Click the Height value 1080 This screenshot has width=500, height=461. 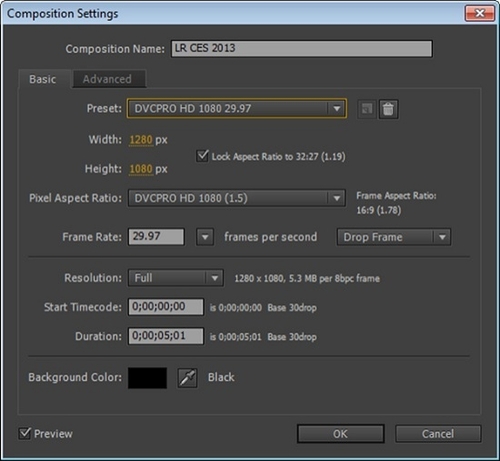pos(141,169)
